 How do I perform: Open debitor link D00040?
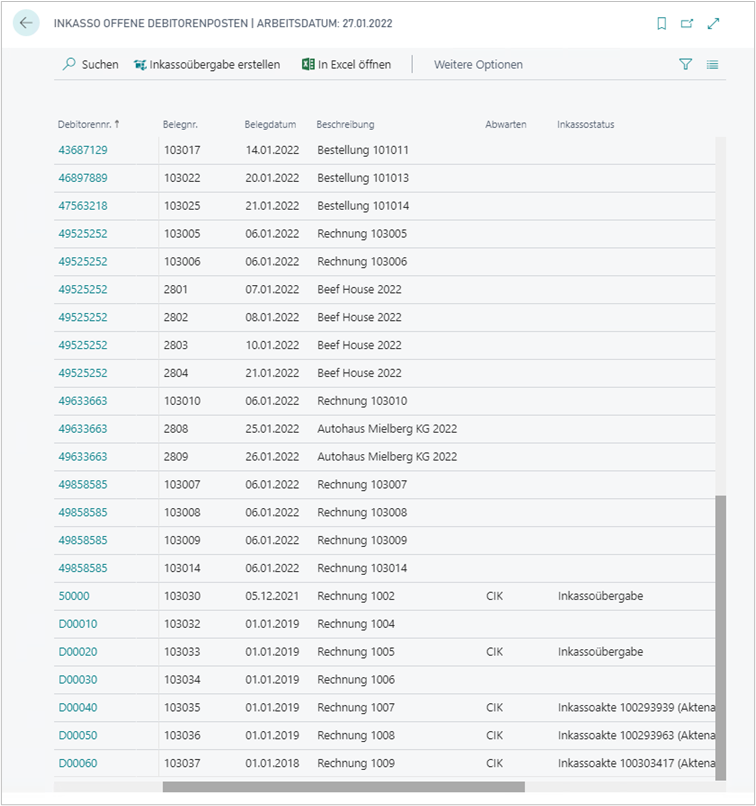(78, 708)
